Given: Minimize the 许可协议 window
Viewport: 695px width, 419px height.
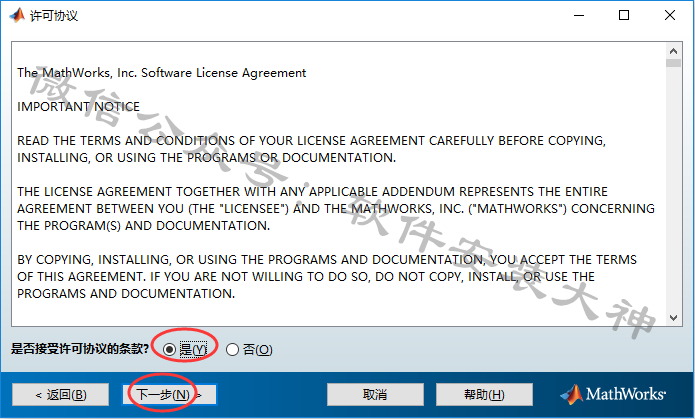Looking at the screenshot, I should (x=579, y=16).
